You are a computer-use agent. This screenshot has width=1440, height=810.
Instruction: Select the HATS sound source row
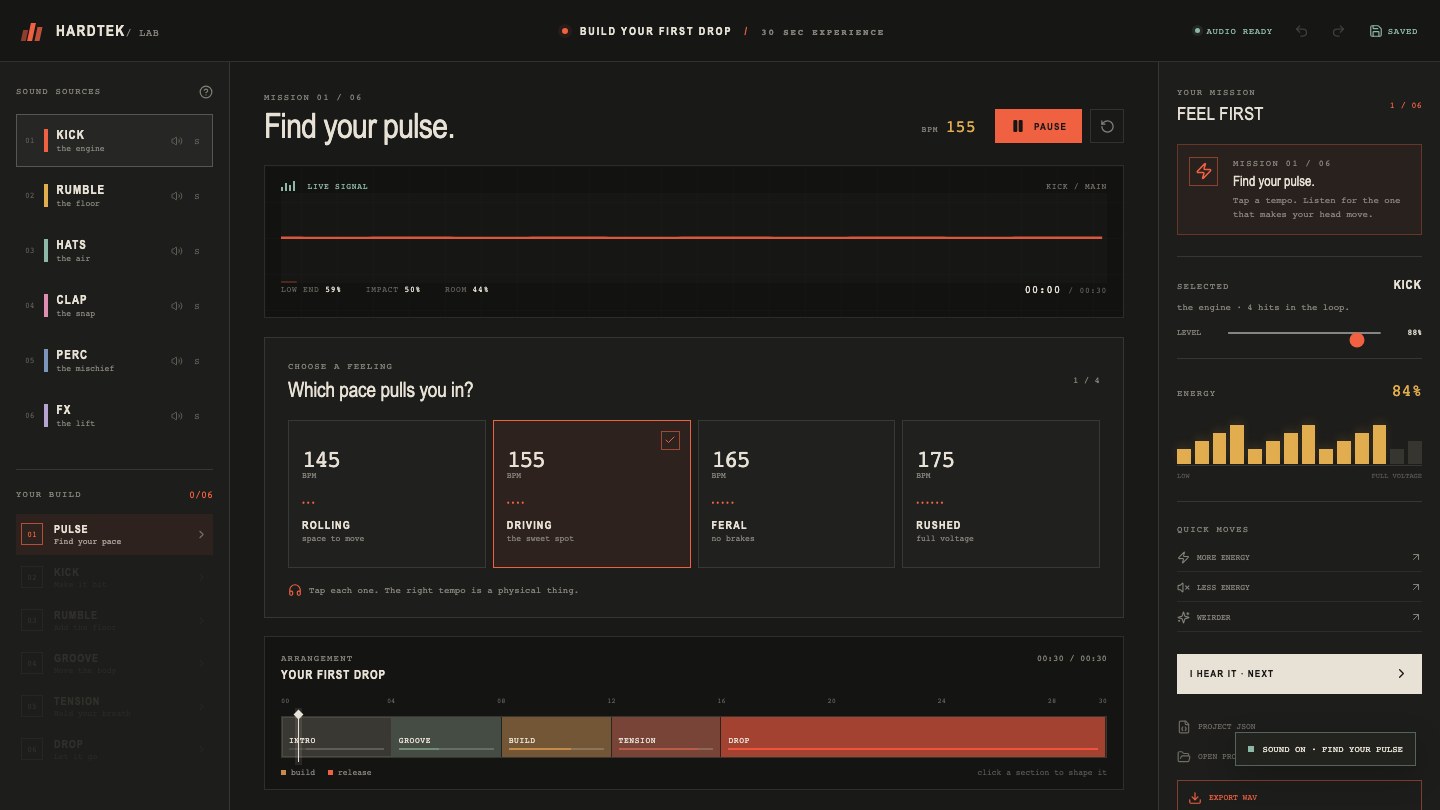(x=114, y=251)
